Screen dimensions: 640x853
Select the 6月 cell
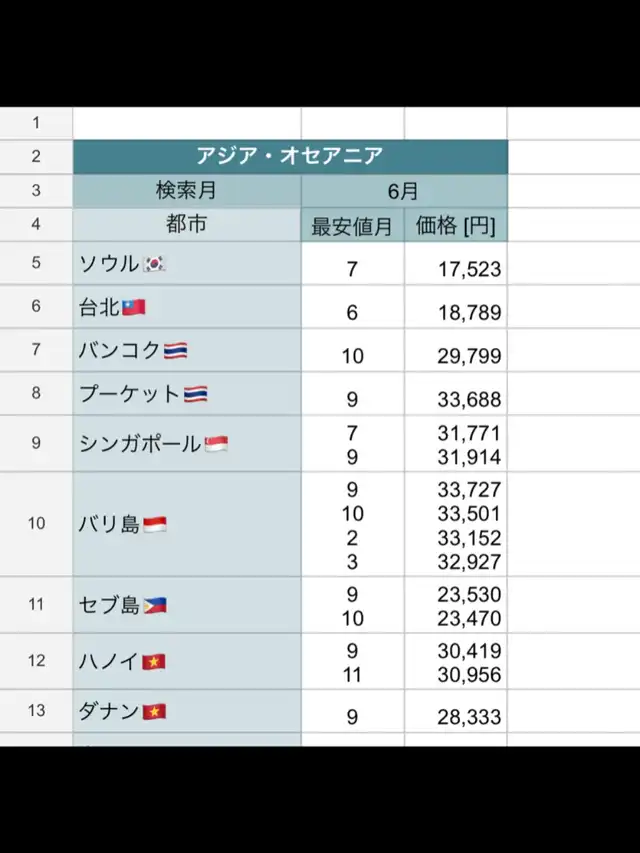coord(404,191)
